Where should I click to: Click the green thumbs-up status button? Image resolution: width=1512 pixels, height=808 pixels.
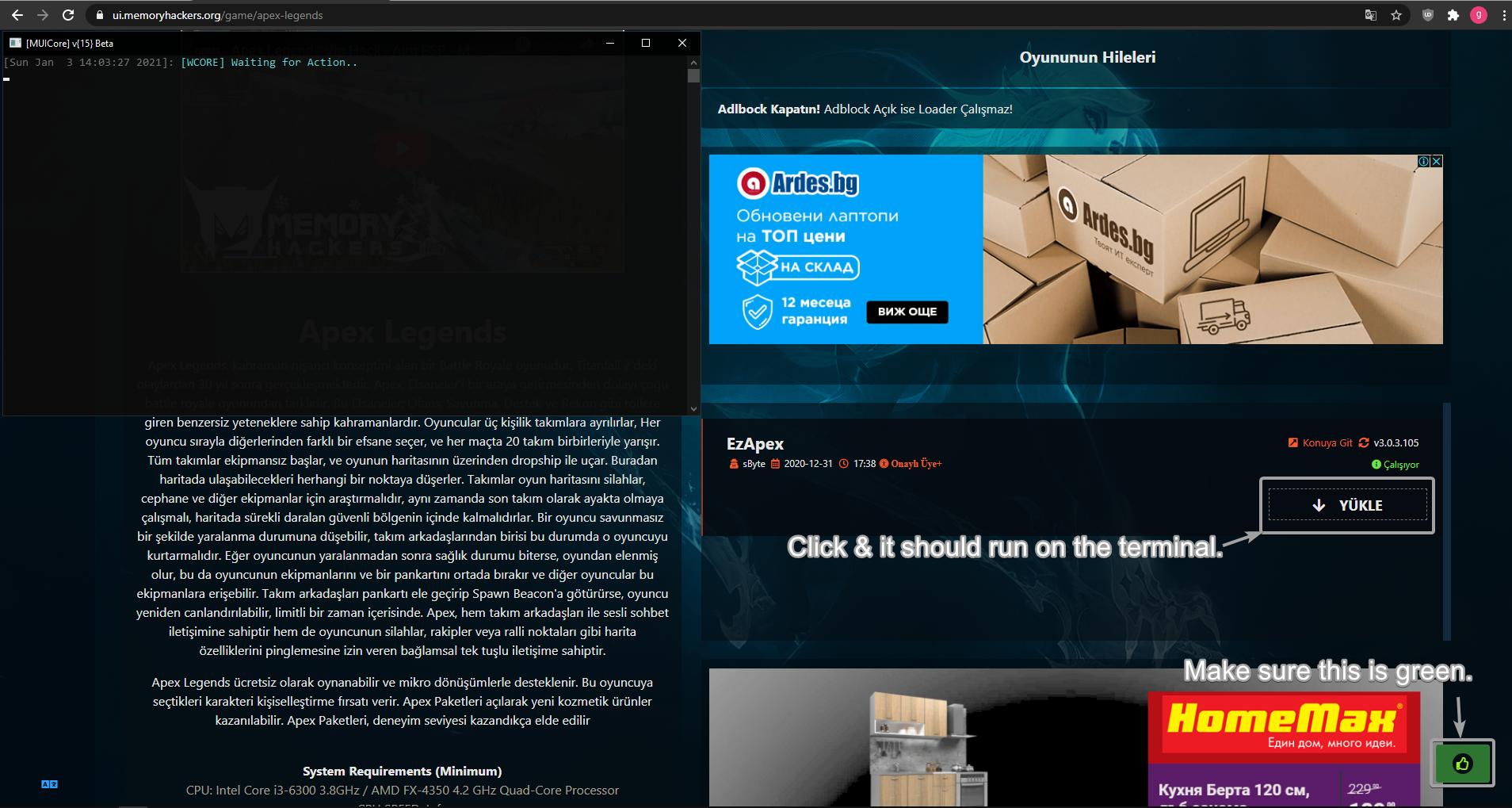tap(1463, 764)
